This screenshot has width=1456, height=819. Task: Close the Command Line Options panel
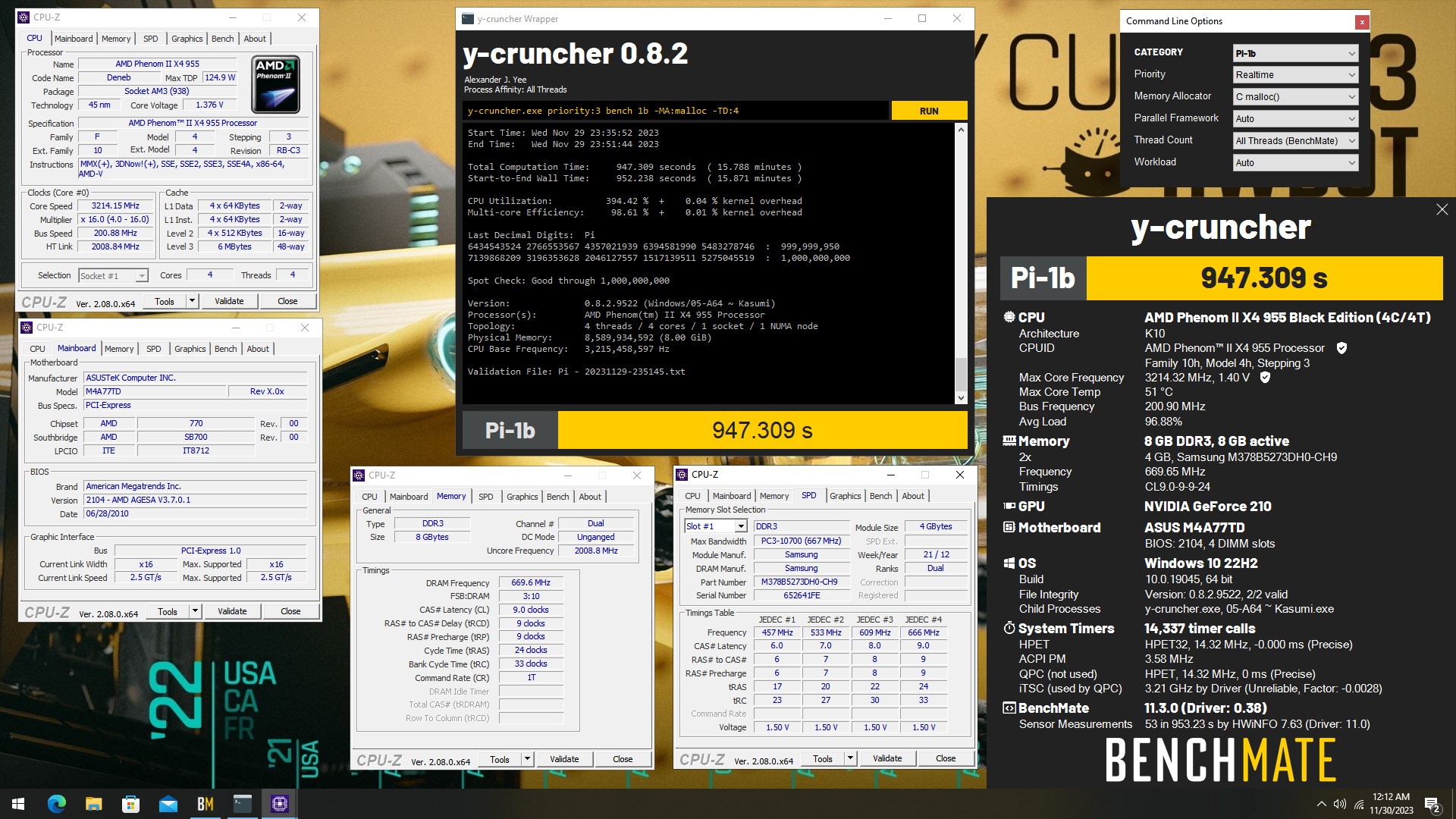click(x=1362, y=22)
